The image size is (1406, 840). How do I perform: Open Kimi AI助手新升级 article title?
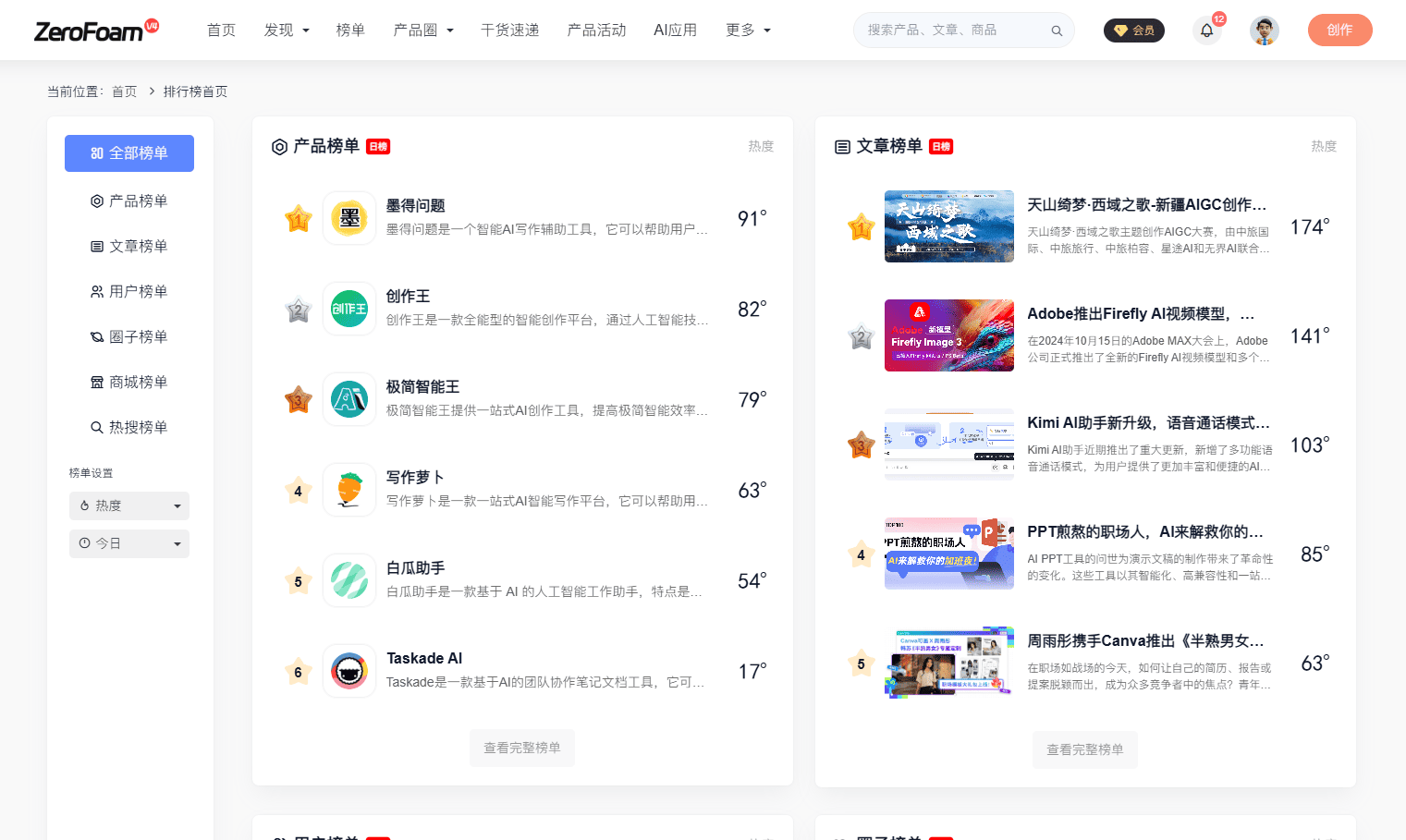tap(1149, 423)
